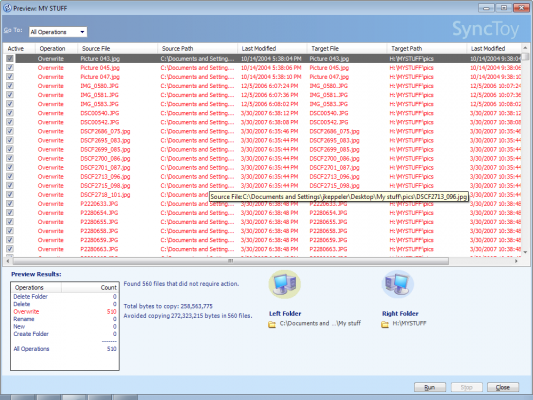Image resolution: width=533 pixels, height=400 pixels.
Task: Click the Left Folder computer icon
Action: click(285, 284)
